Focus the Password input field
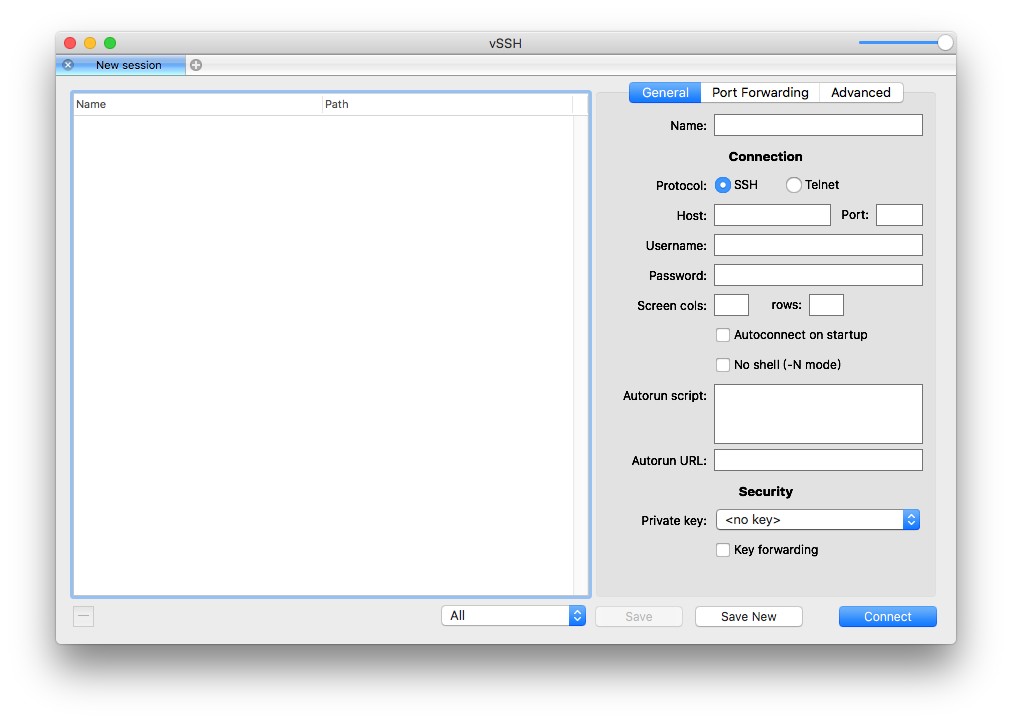 click(818, 275)
